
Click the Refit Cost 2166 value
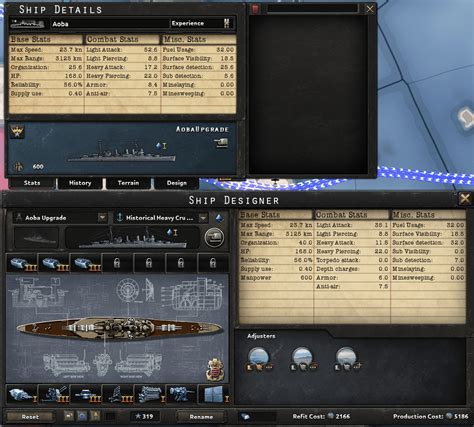click(343, 416)
